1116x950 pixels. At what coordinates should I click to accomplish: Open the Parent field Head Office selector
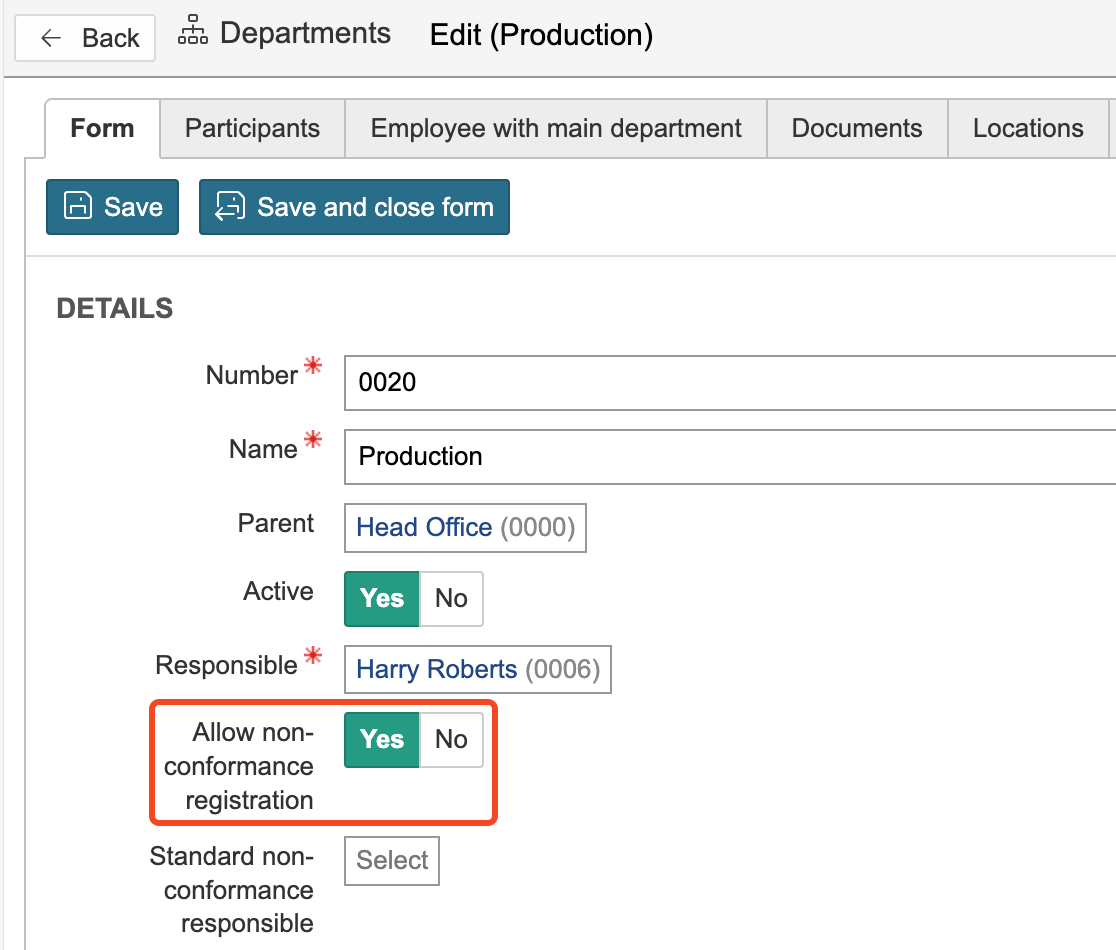click(465, 528)
